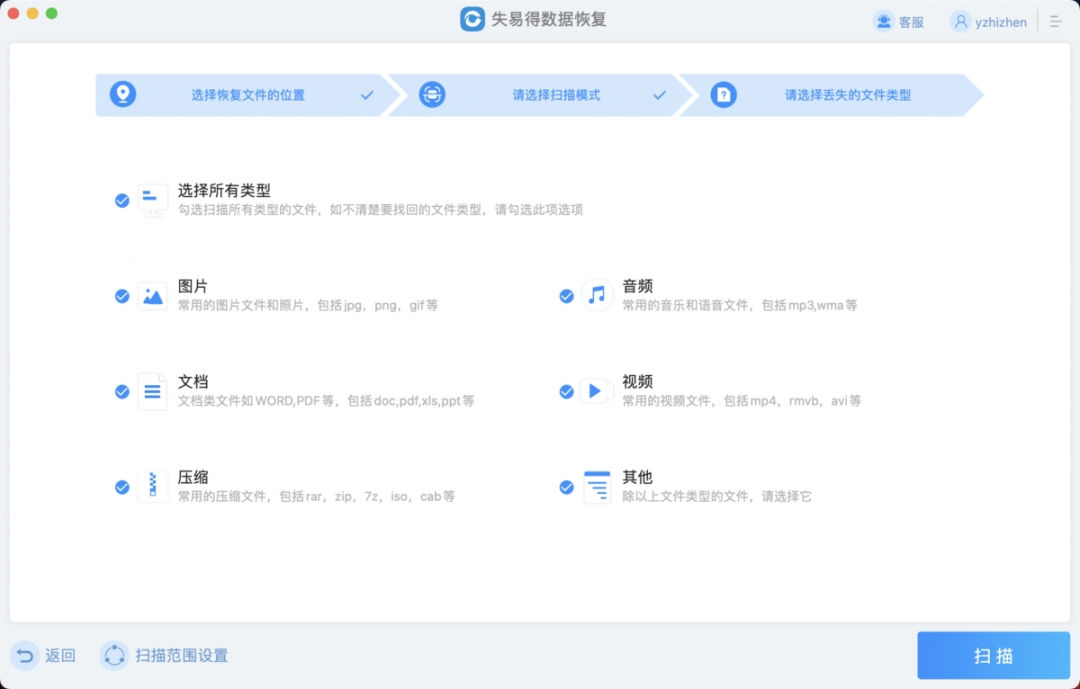Uncheck the 图片 file type
This screenshot has width=1080, height=689.
click(x=122, y=296)
